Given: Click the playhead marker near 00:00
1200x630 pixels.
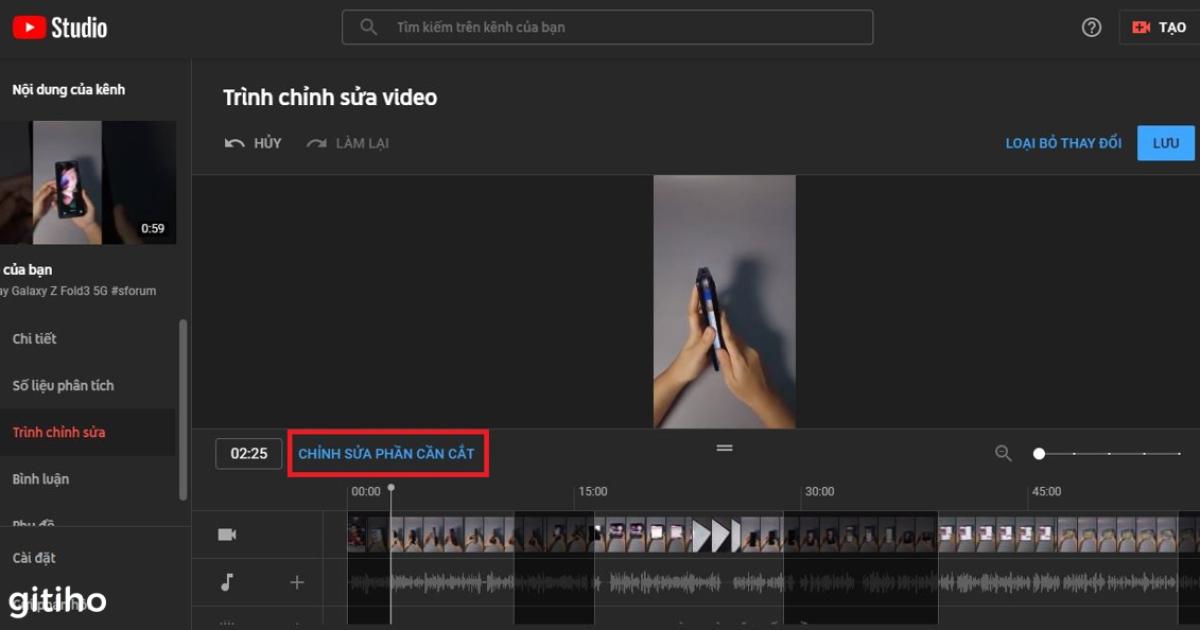Looking at the screenshot, I should [x=391, y=489].
